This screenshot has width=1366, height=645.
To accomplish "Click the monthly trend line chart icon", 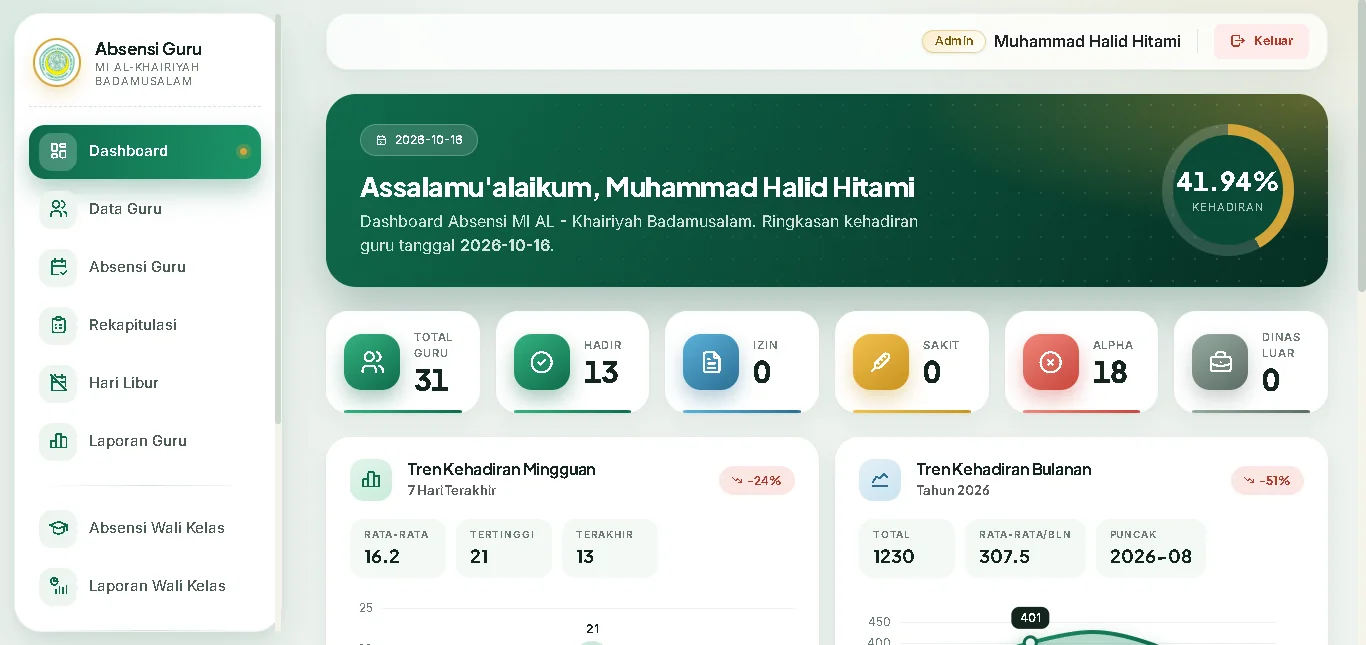I will 880,480.
